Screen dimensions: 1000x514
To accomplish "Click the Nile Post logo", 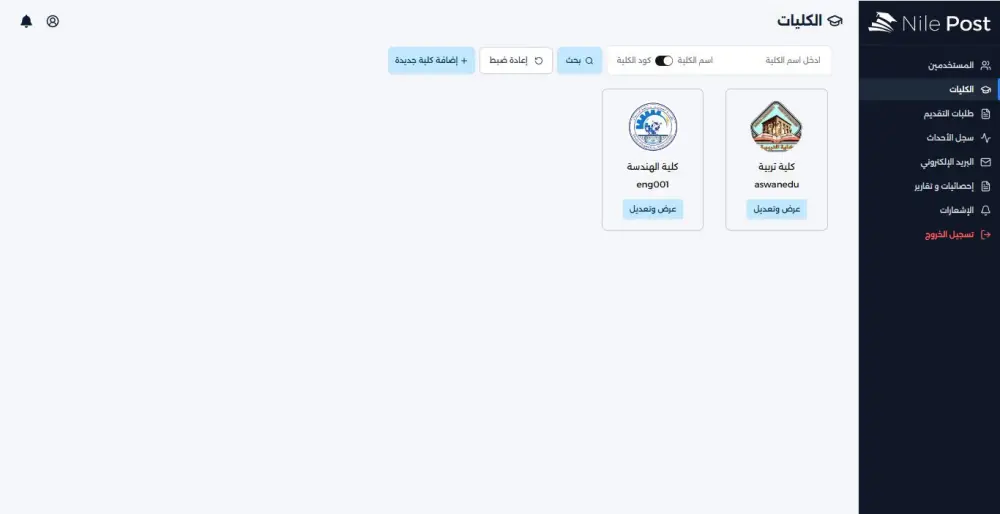I will click(x=929, y=23).
